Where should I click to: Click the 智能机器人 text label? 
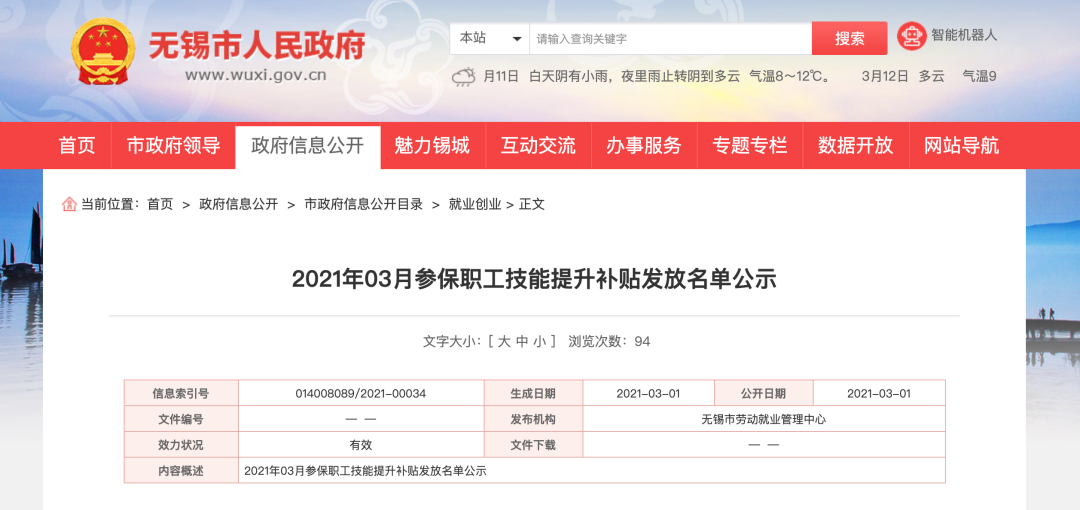click(964, 34)
